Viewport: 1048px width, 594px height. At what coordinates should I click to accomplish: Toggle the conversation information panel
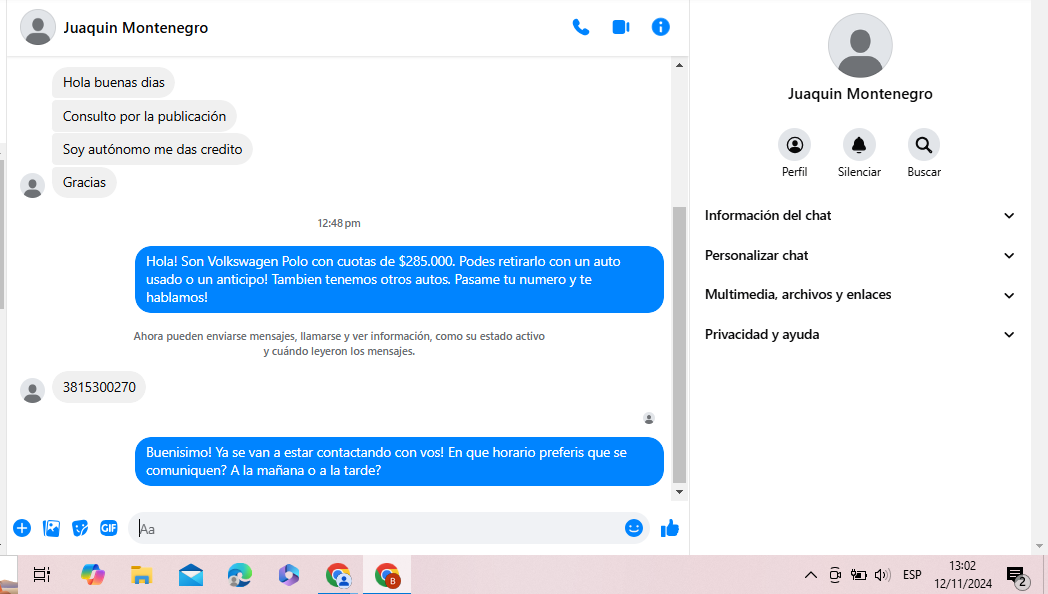pos(660,27)
